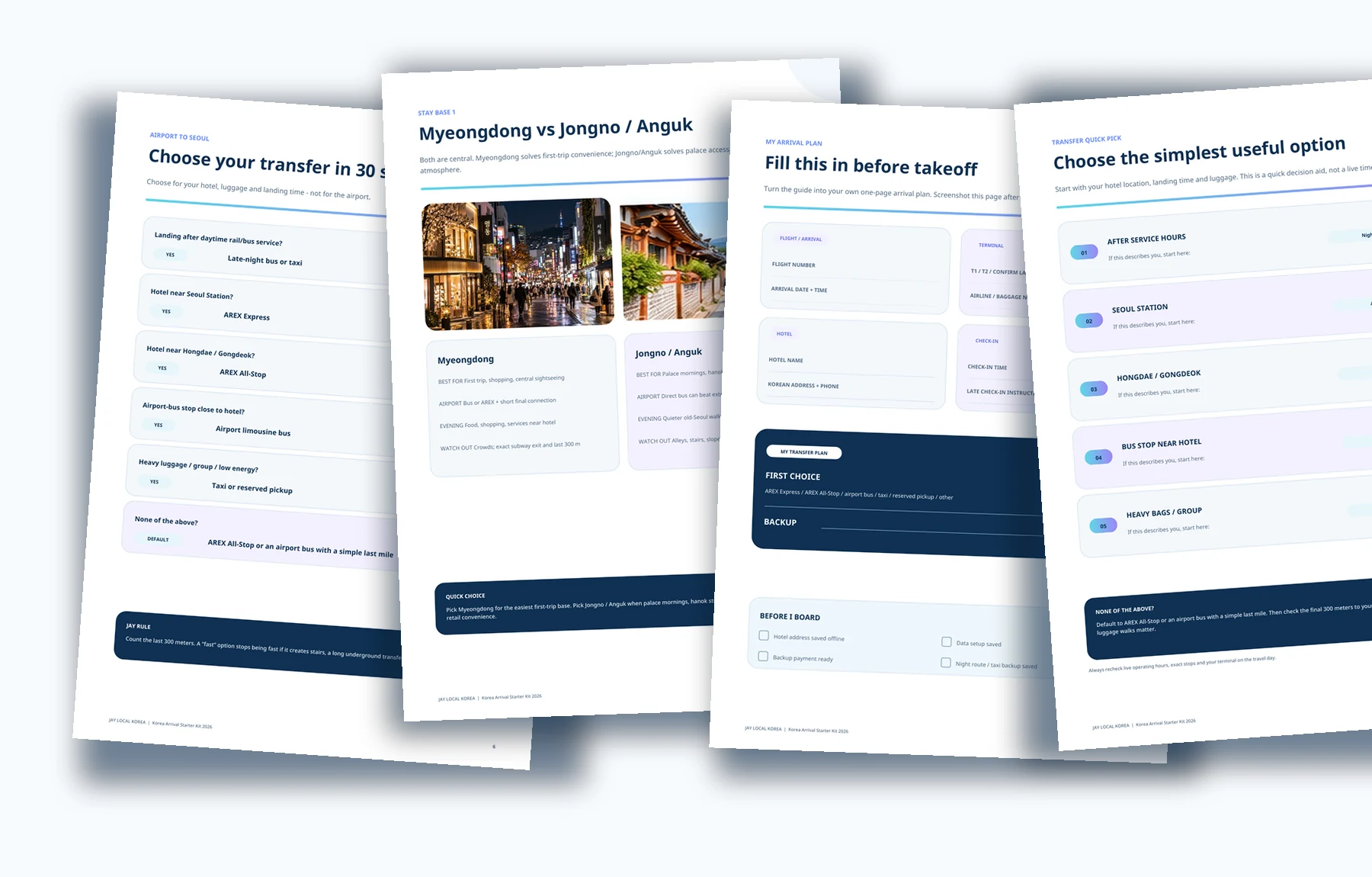Screen dimensions: 1372x877
Task: Click the YES pill under 'Landing after daytime rail/bus service?'
Action: click(170, 255)
